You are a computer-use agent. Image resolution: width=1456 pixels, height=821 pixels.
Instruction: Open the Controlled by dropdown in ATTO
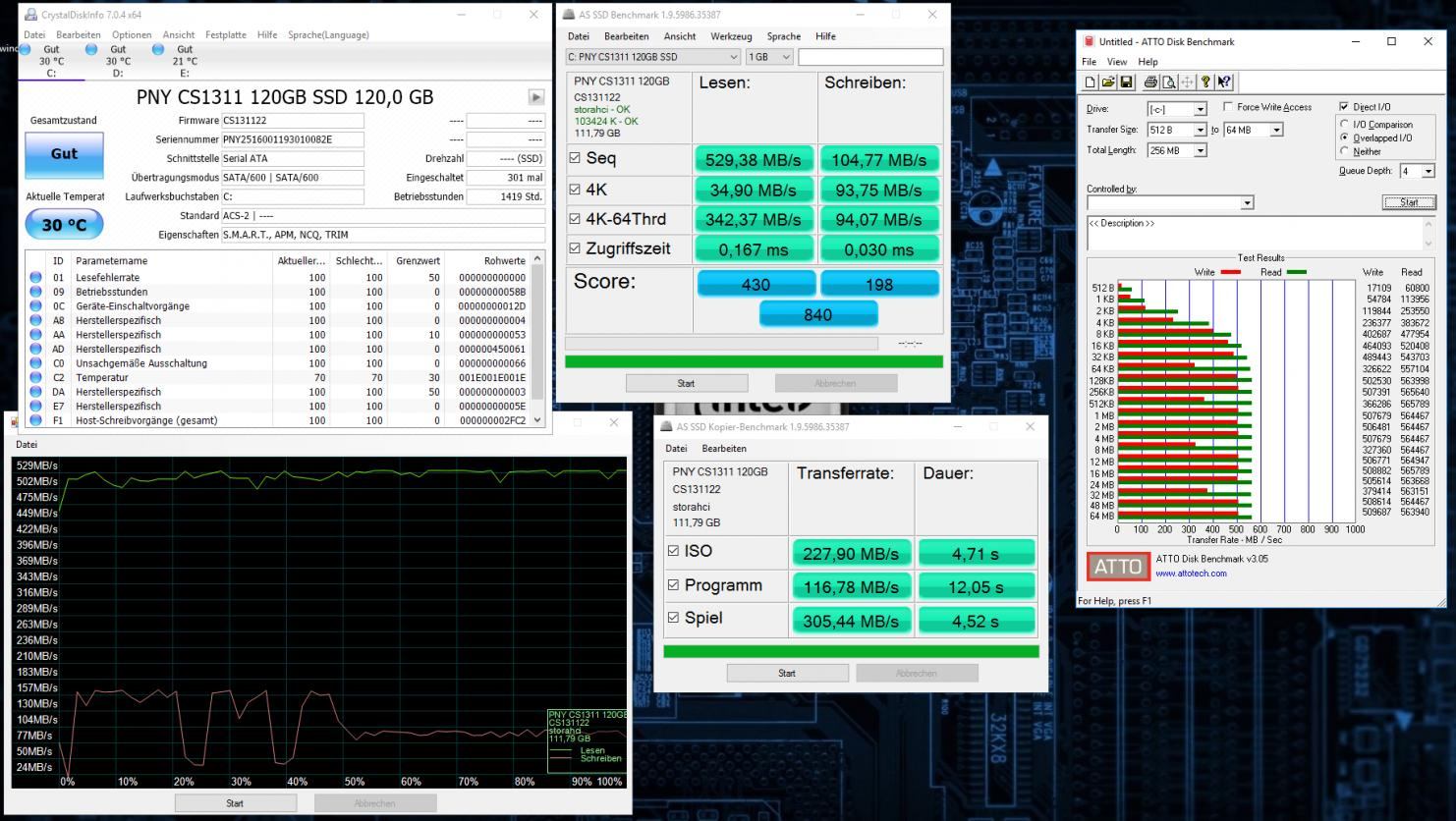pyautogui.click(x=1247, y=203)
